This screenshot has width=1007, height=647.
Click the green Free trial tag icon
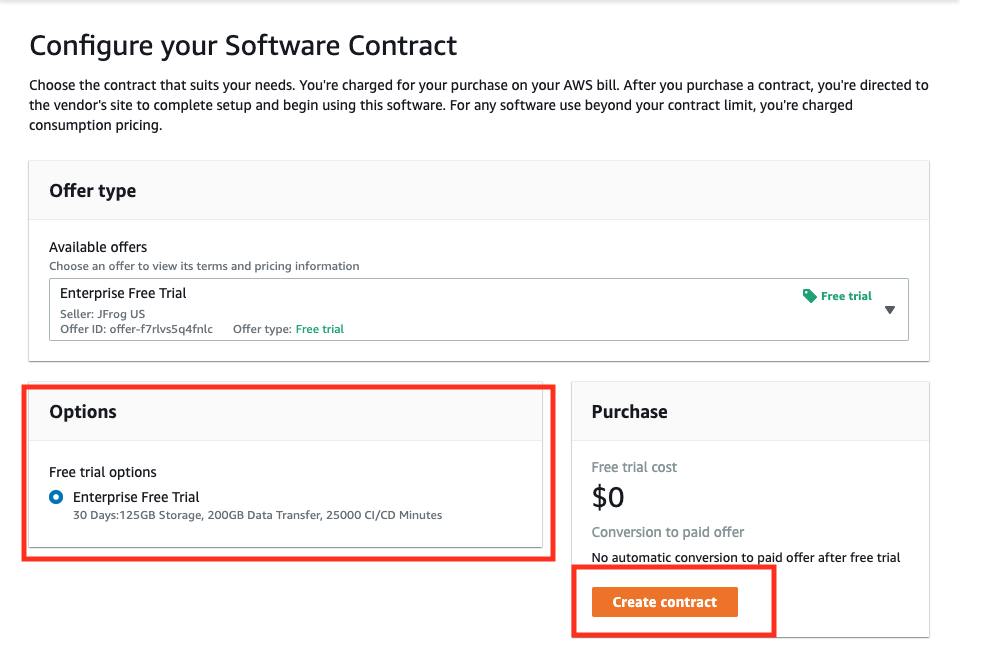[x=810, y=296]
